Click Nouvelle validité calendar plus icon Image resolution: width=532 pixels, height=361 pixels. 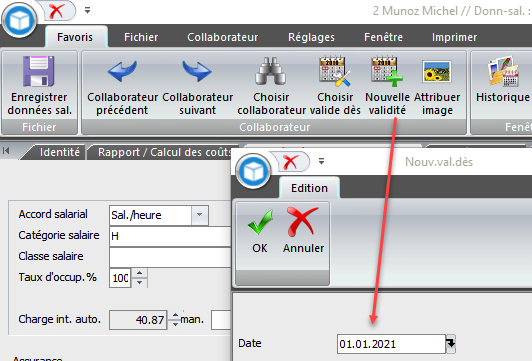tap(387, 71)
